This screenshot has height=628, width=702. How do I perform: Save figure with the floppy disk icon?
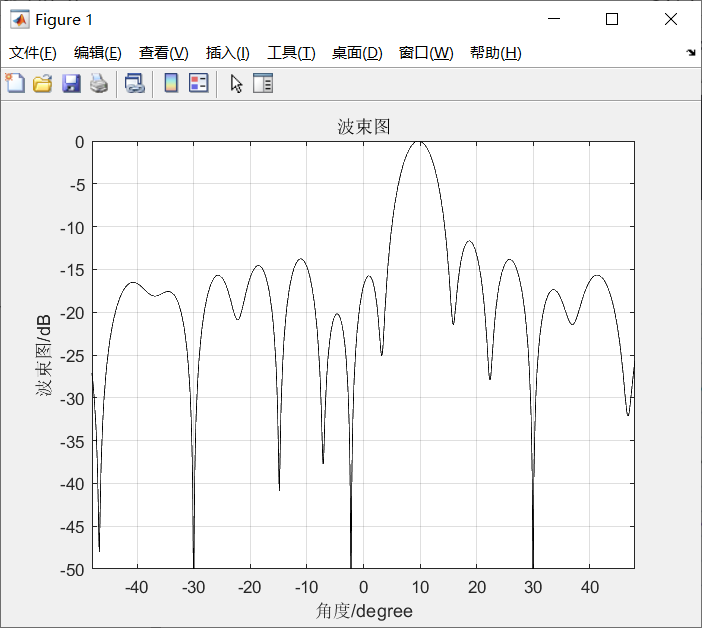pyautogui.click(x=71, y=83)
